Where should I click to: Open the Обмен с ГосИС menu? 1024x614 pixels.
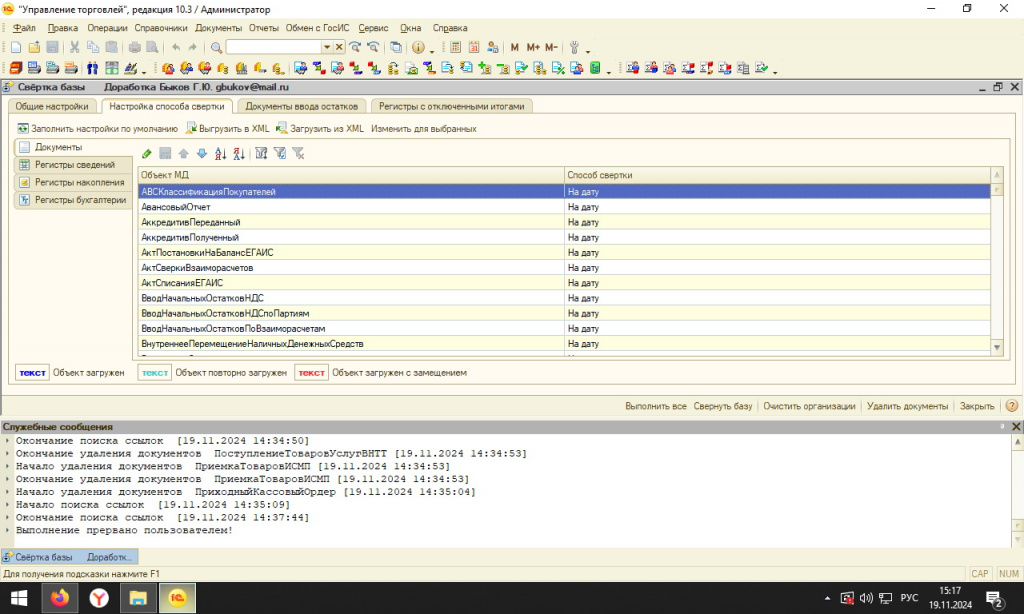pos(317,28)
